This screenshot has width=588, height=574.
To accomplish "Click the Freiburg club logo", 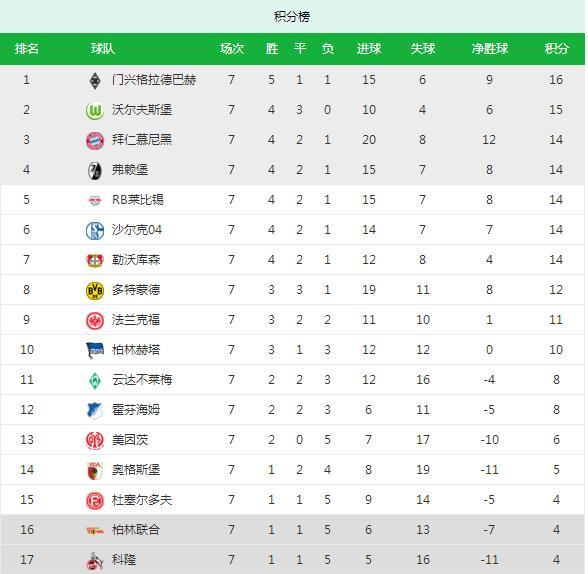I will click(x=95, y=170).
